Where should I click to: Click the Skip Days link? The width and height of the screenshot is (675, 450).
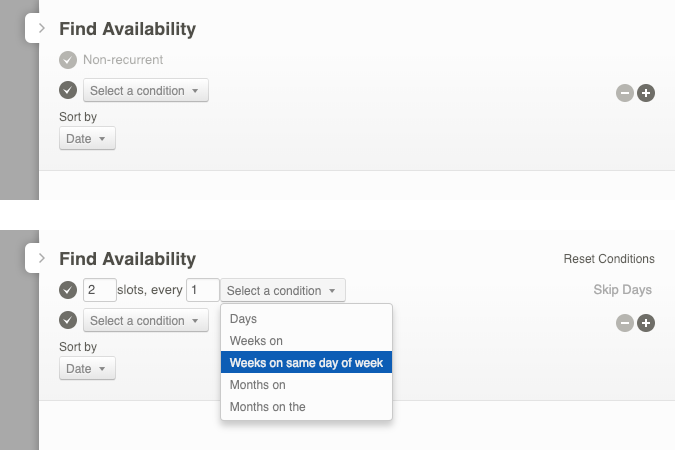(x=622, y=290)
